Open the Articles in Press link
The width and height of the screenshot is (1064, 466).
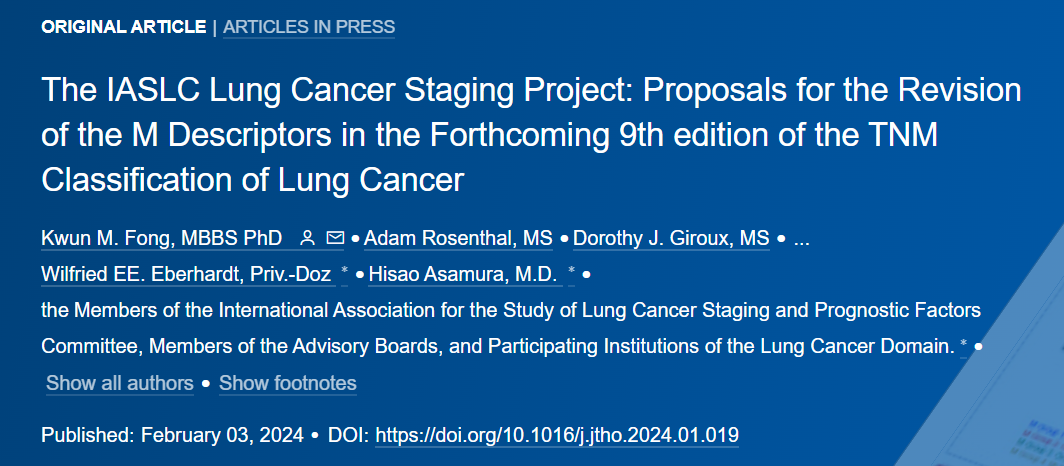309,27
